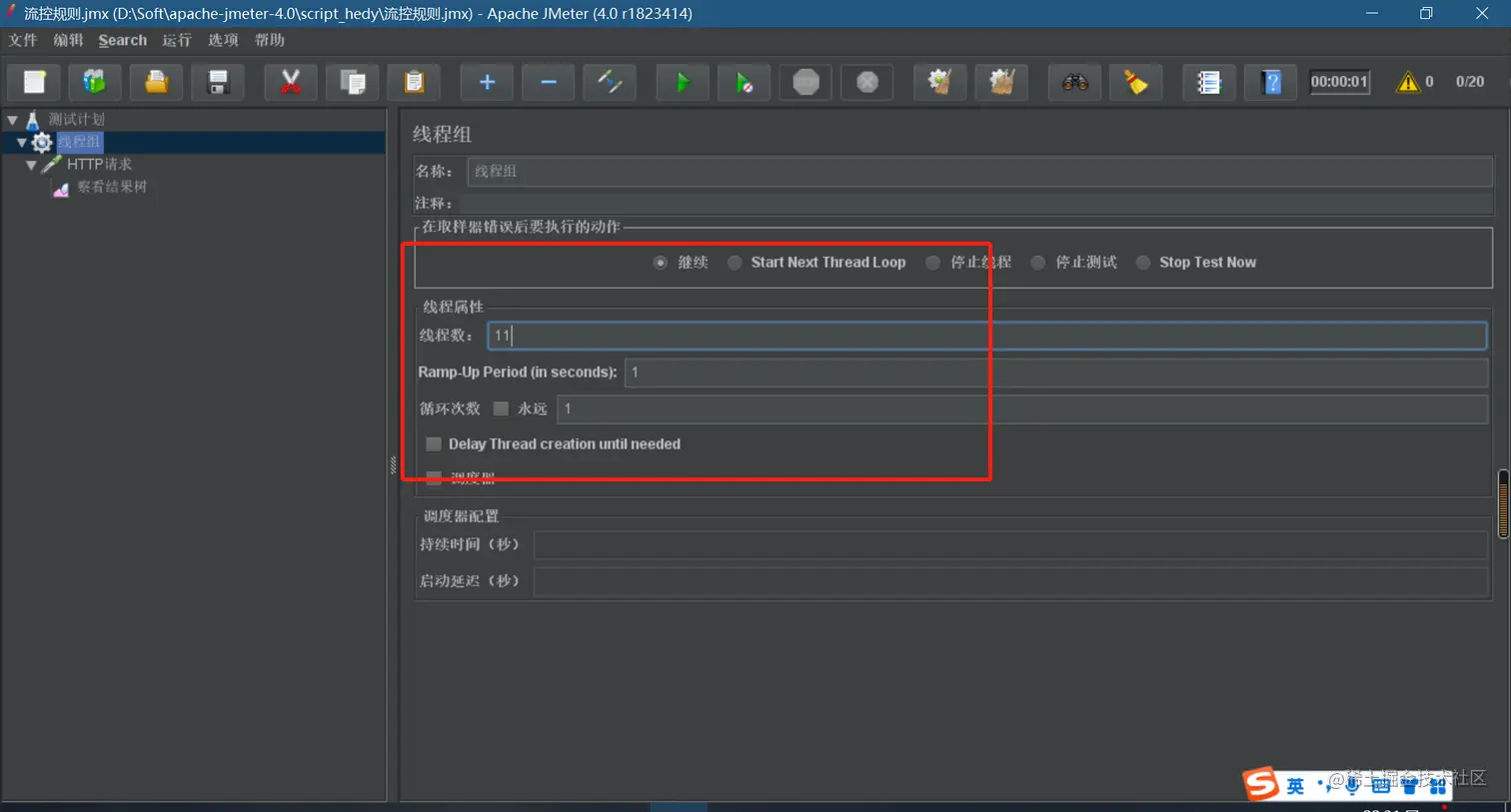This screenshot has height=812, width=1511.
Task: Click the 持续时间(秒) duration field
Action: (1011, 544)
